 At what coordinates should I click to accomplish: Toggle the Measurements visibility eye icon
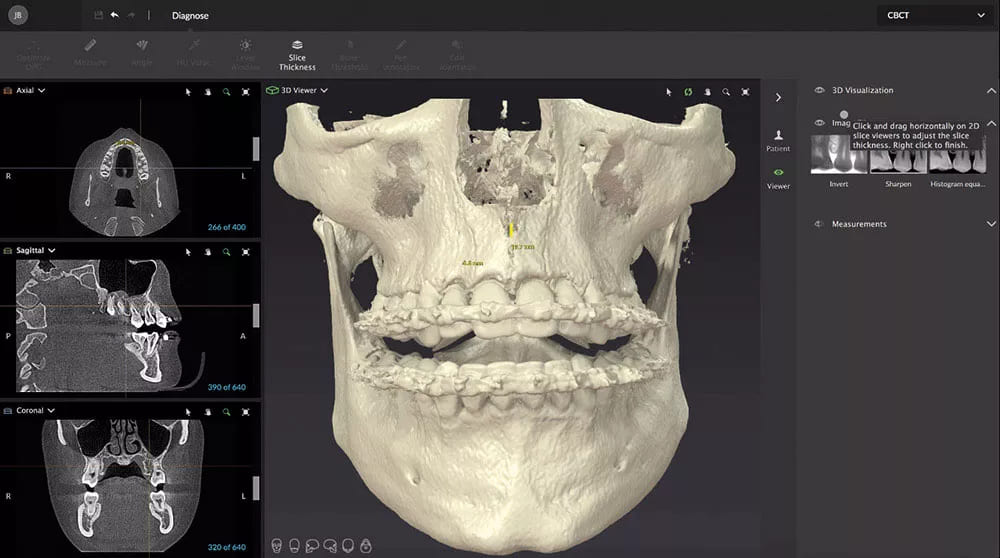819,224
